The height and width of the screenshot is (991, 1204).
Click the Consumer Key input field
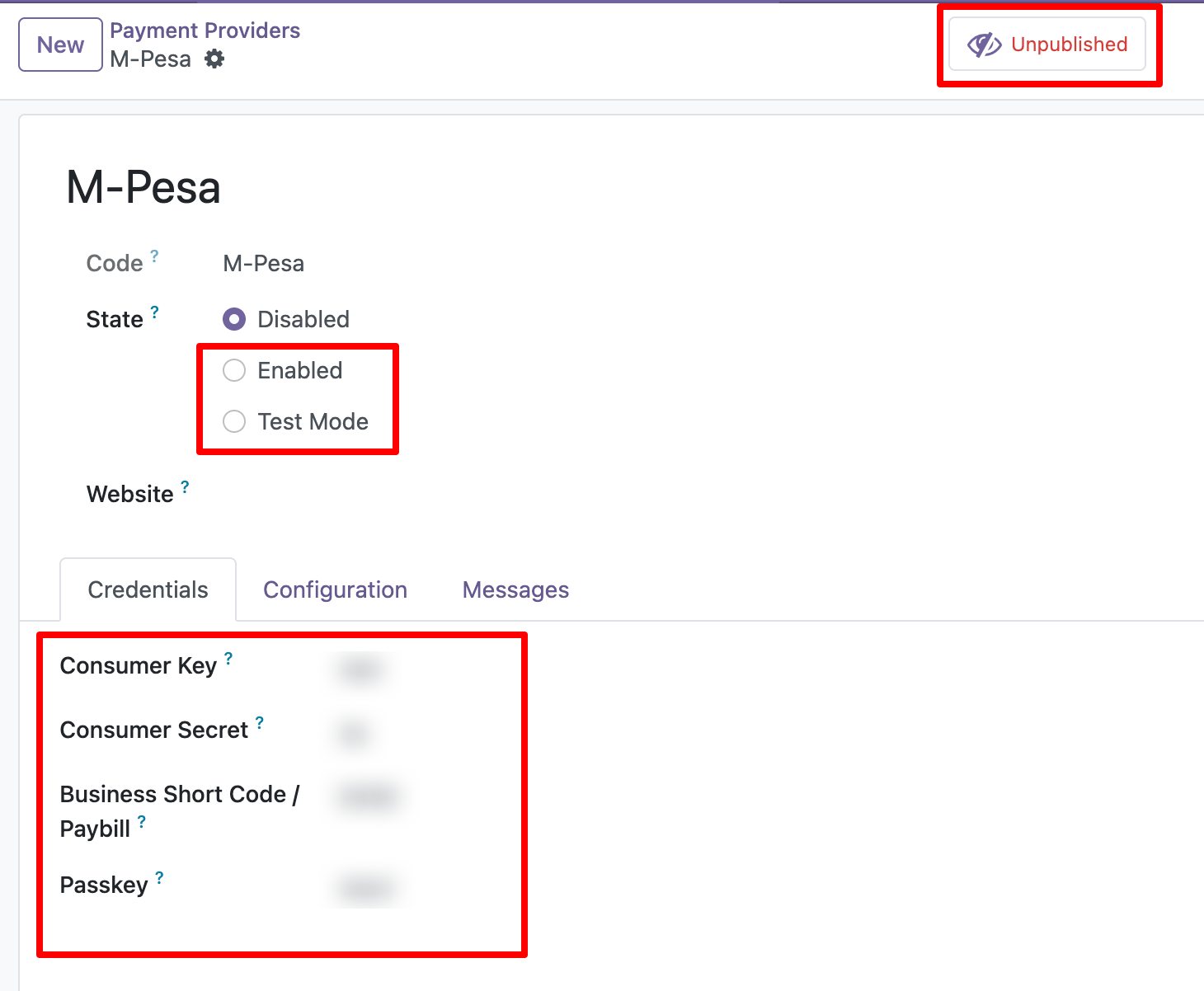361,669
